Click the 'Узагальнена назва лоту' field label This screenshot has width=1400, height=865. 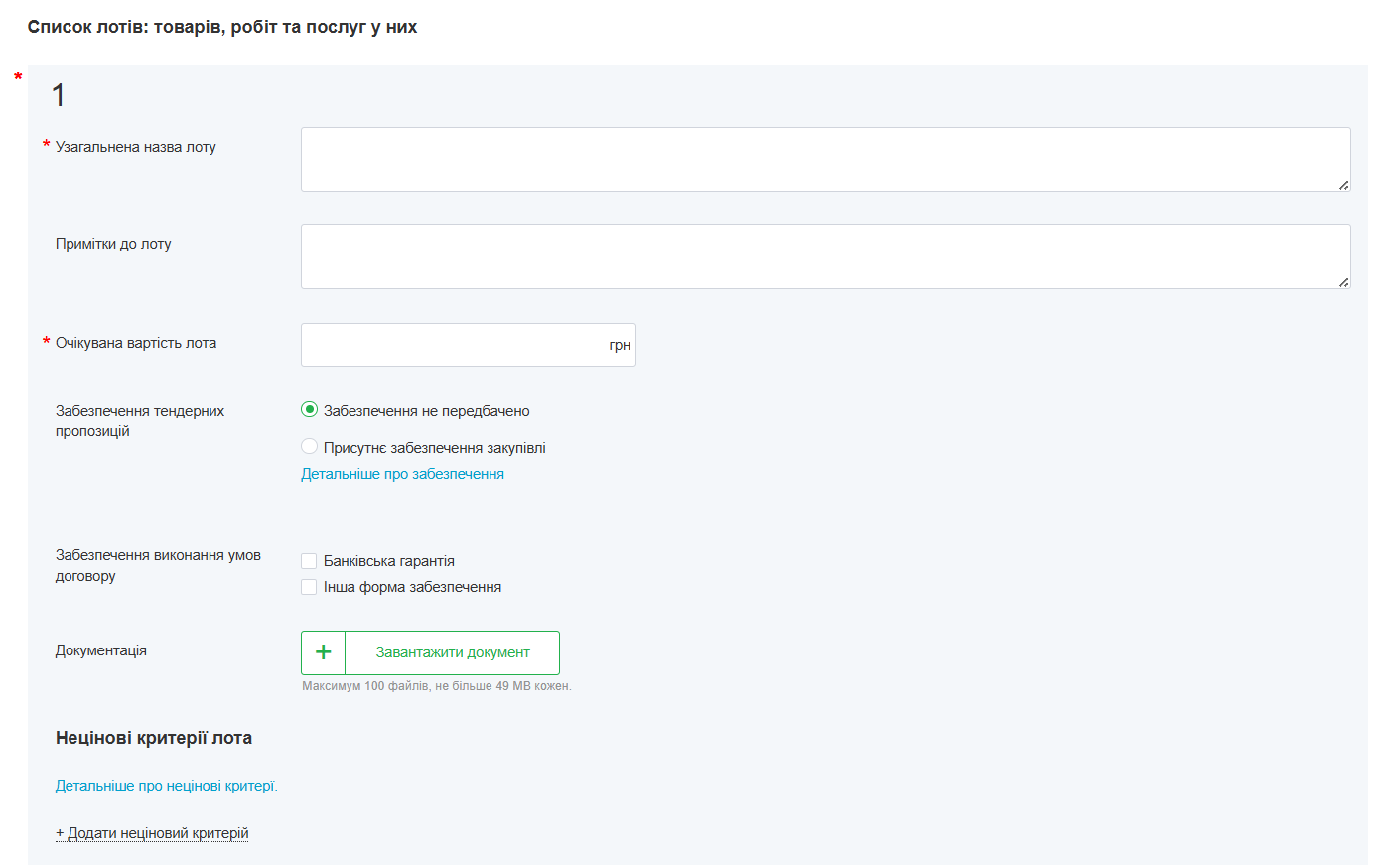pos(135,147)
